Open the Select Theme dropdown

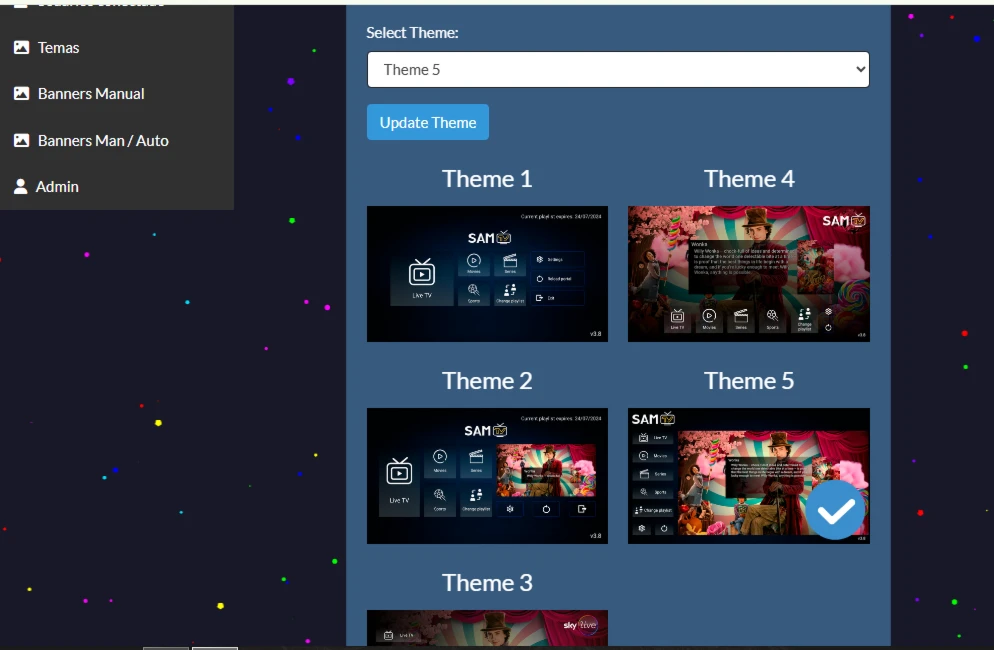coord(618,70)
